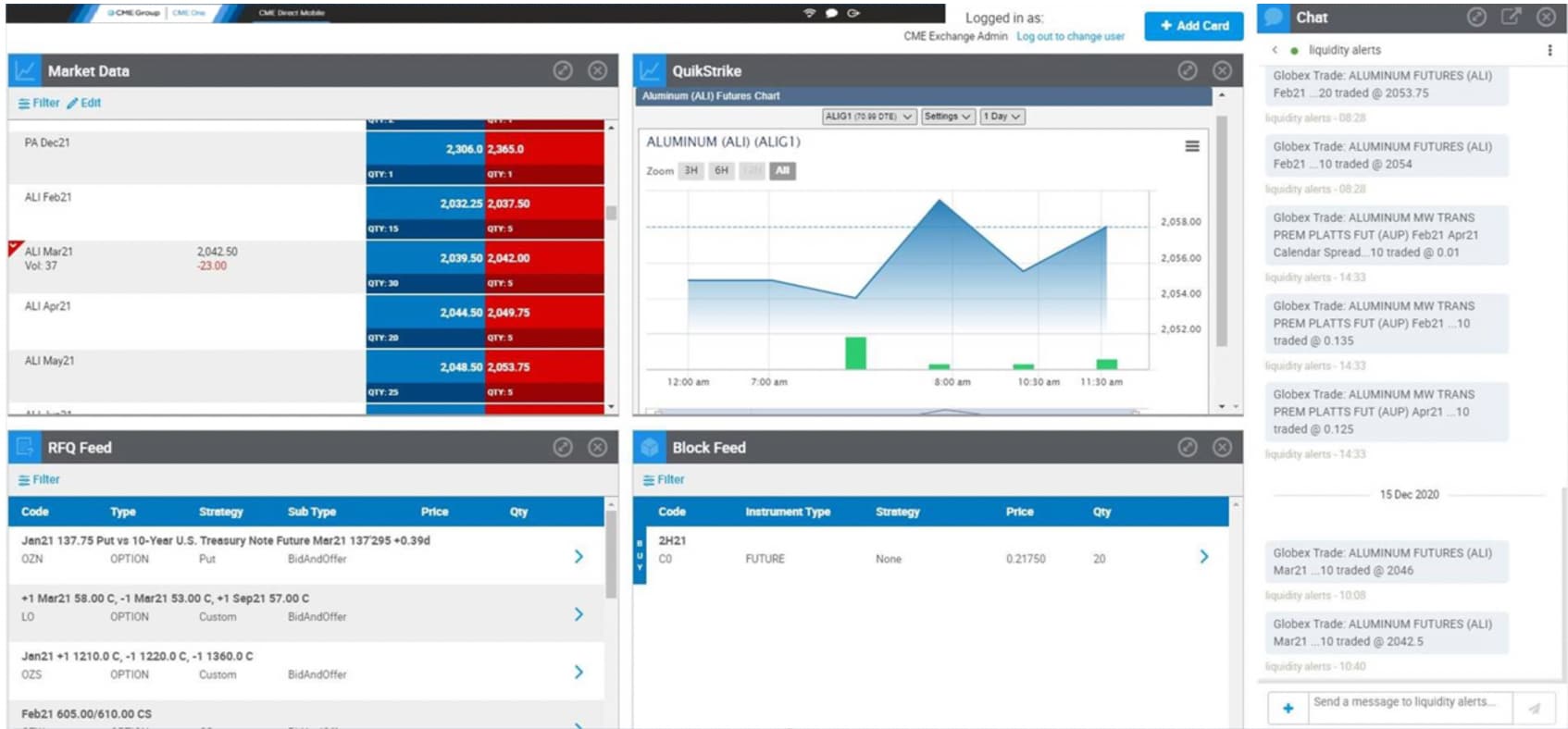The height and width of the screenshot is (729, 1568).
Task: Expand the Market Data card
Action: click(562, 71)
